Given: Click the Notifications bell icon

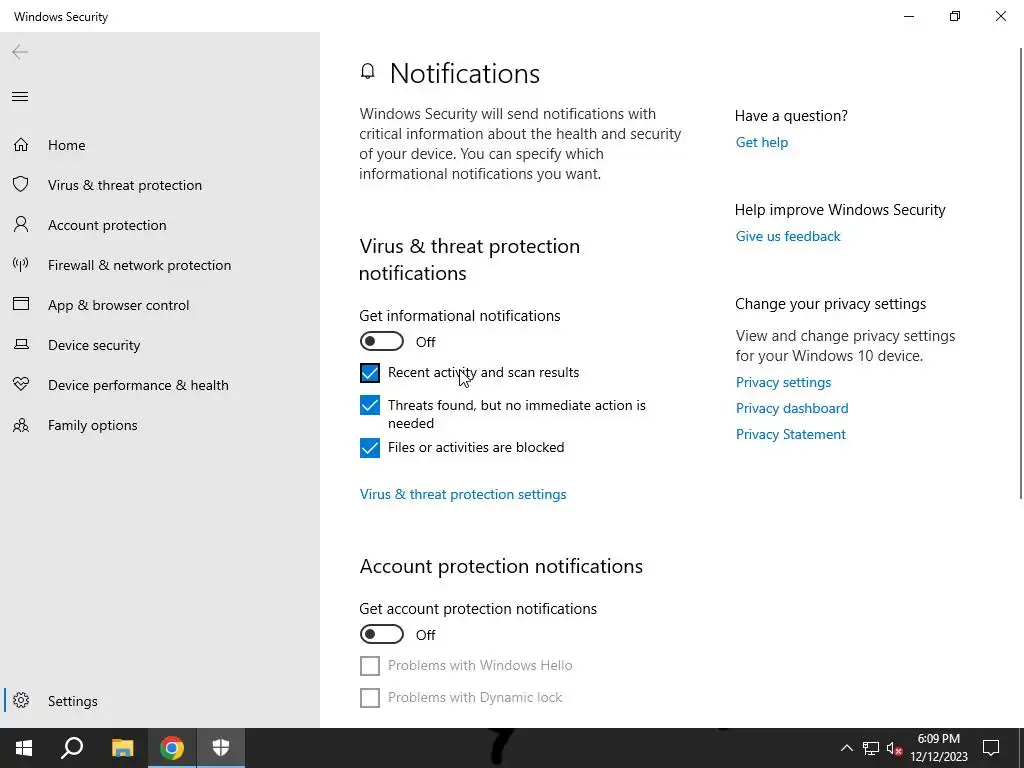Looking at the screenshot, I should click(368, 71).
